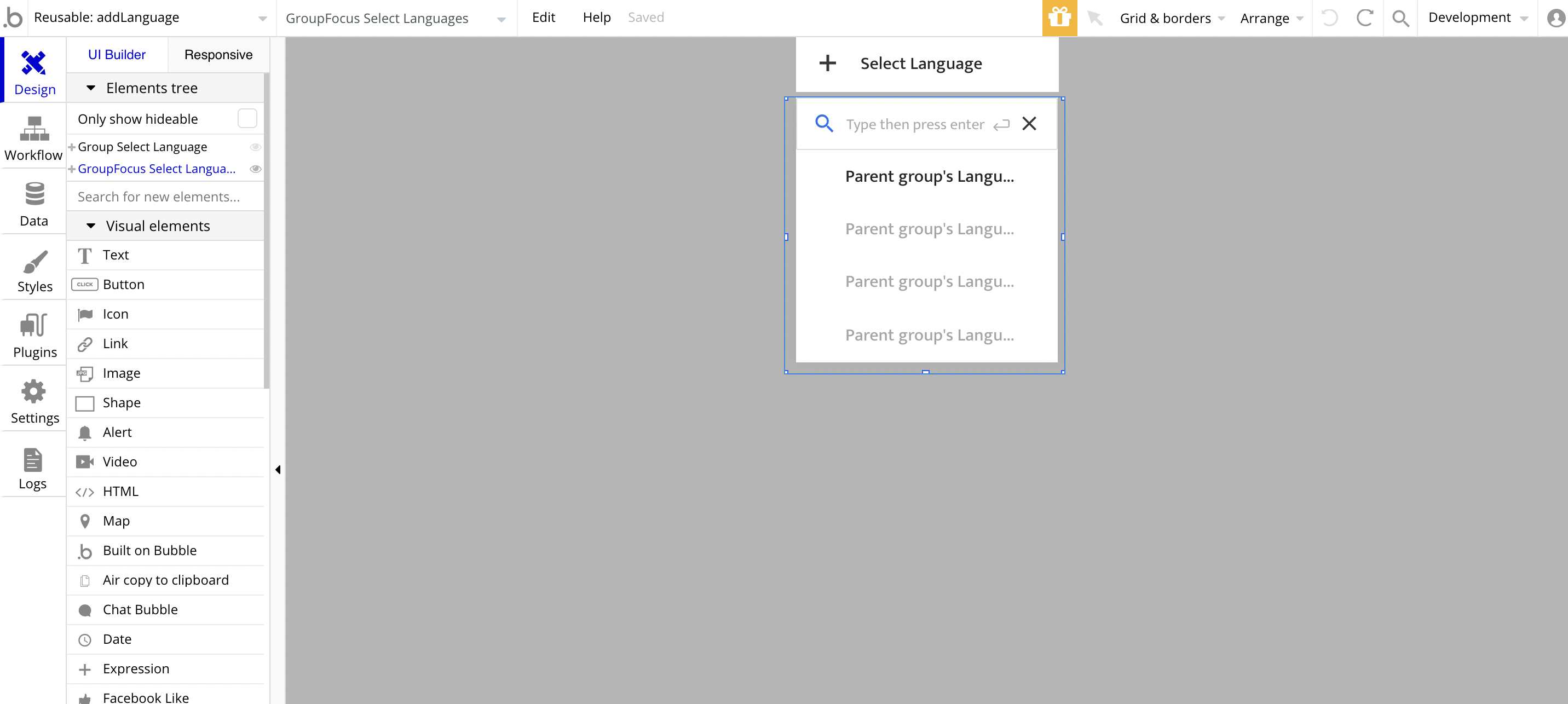Open Settings gear in sidebar
Screen dimensions: 1568x704
34,392
